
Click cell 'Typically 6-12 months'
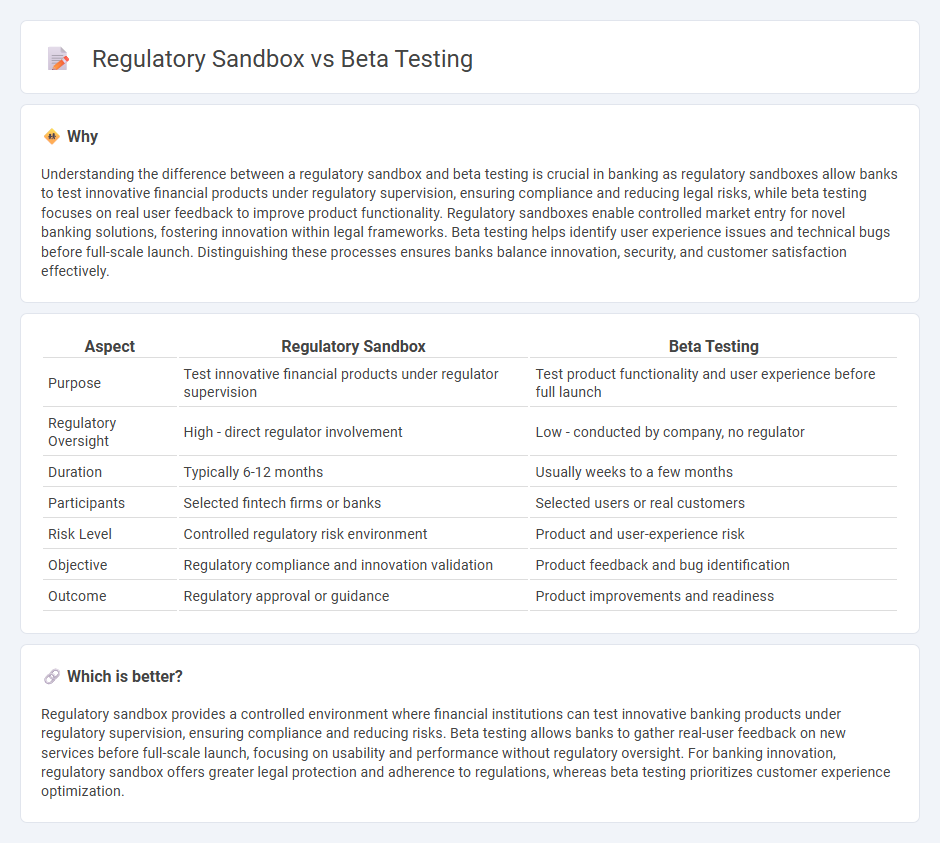pos(353,472)
